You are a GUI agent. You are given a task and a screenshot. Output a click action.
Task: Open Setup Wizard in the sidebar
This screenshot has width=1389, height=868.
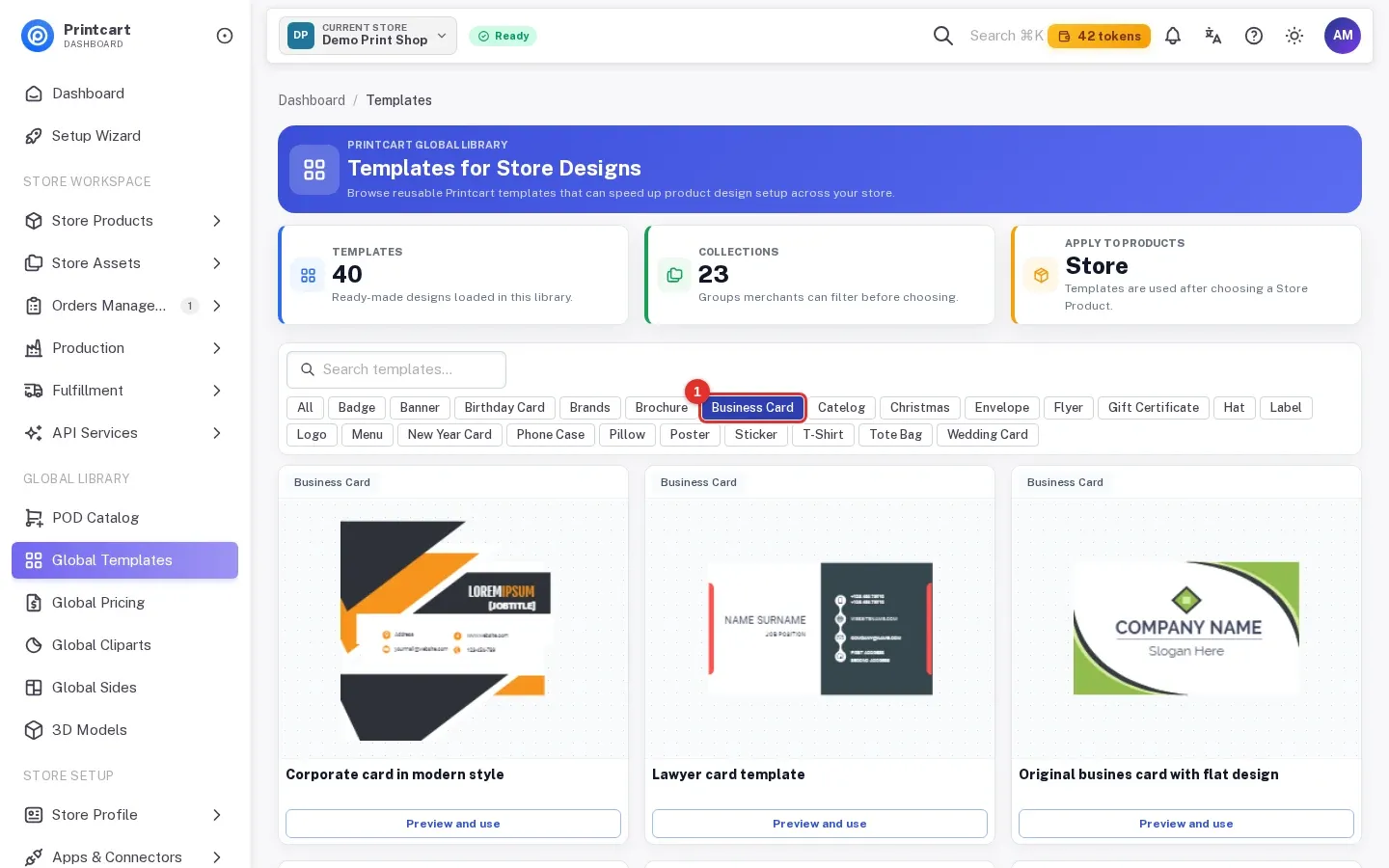124,136
